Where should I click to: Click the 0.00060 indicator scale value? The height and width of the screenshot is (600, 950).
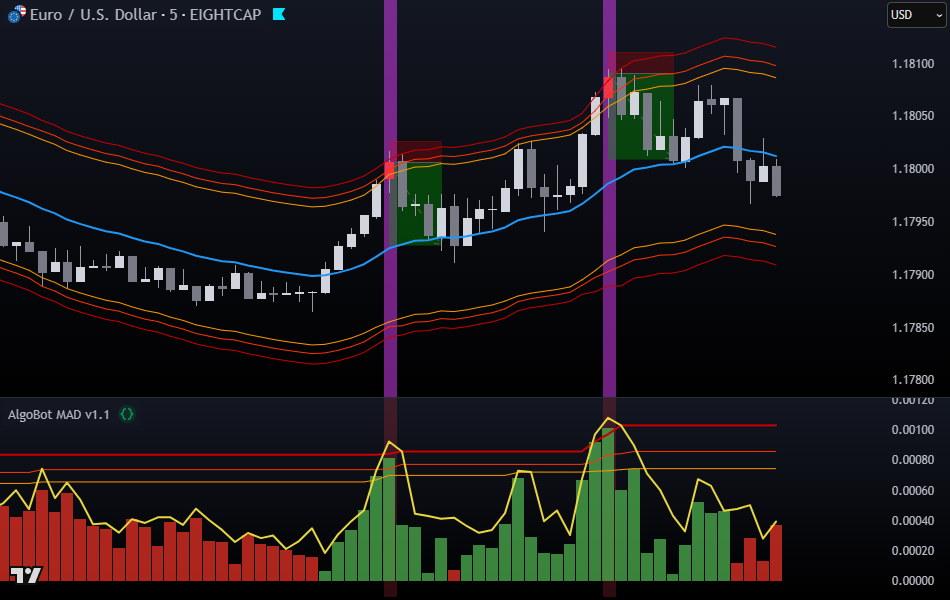tap(913, 490)
